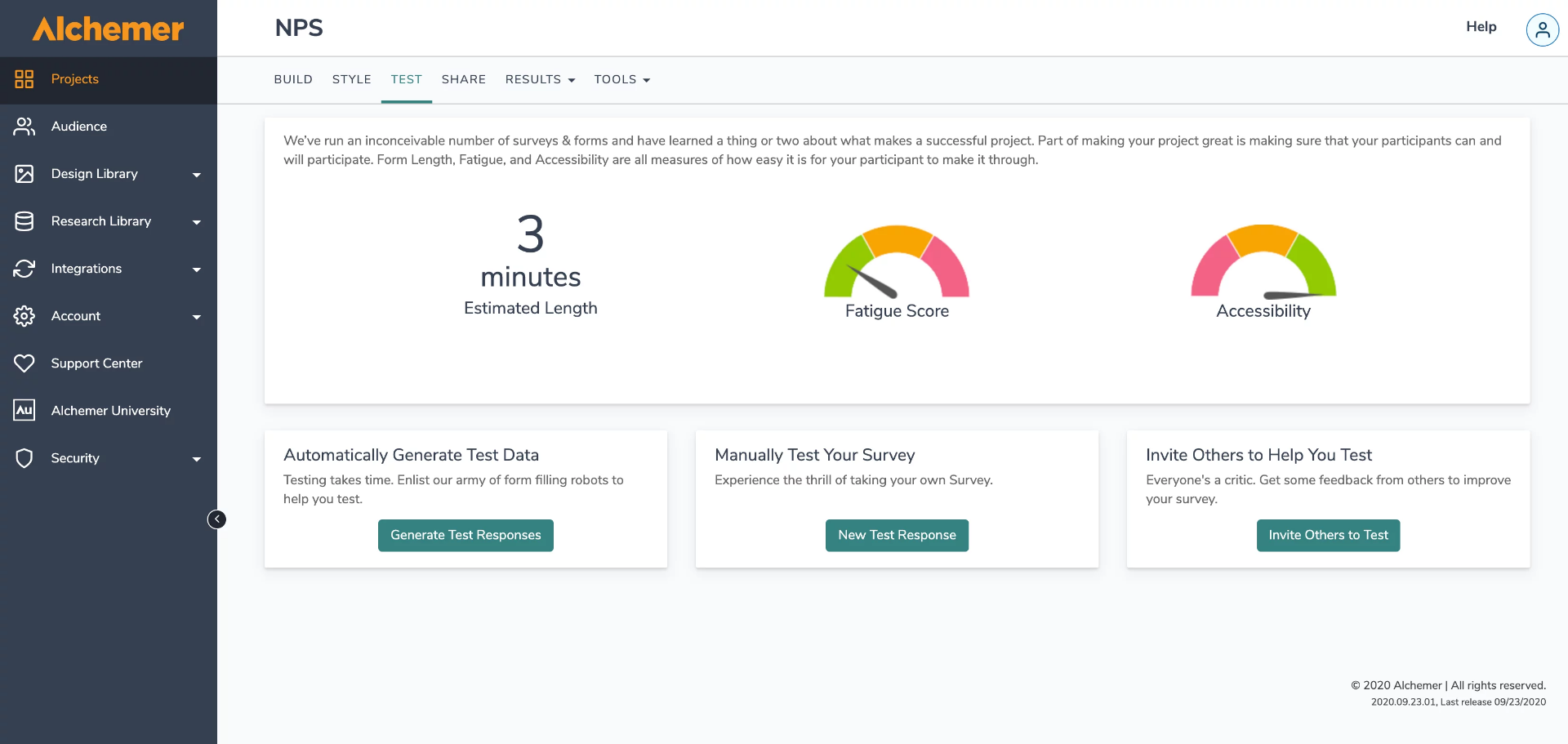
Task: Click the Invite Others to Test button
Action: pos(1328,536)
